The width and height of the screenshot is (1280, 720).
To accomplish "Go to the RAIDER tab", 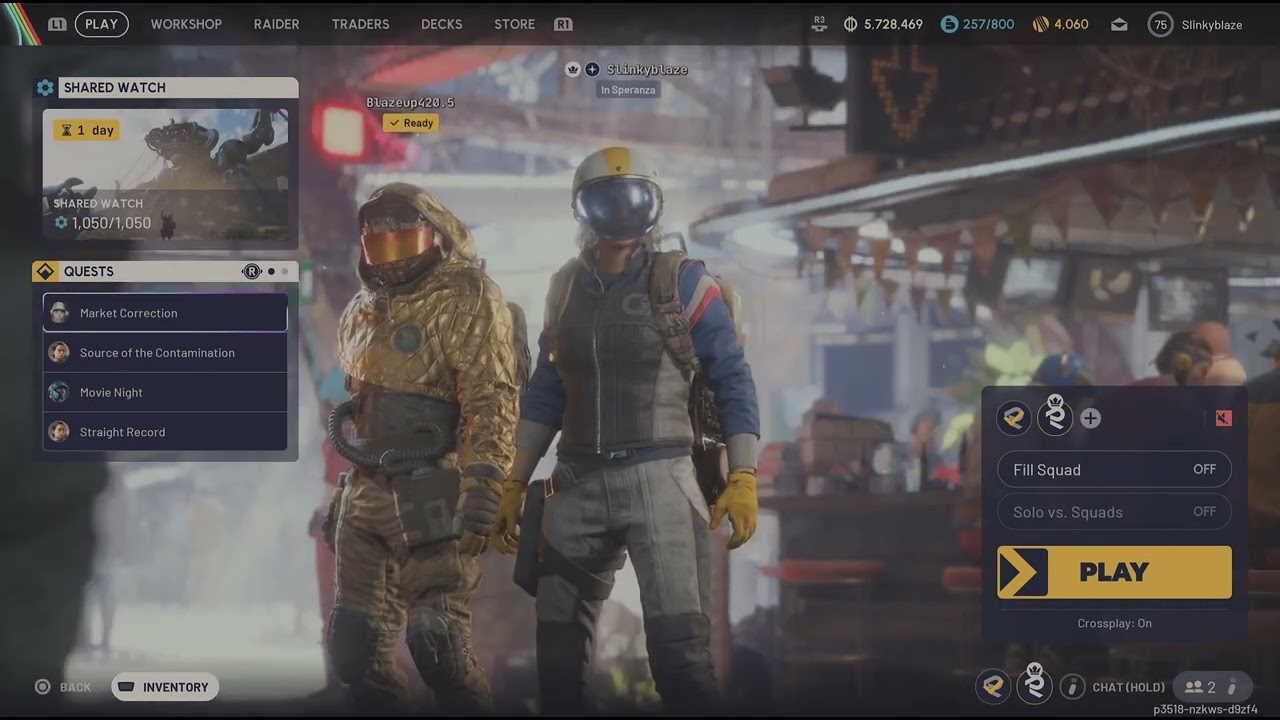I will coord(276,24).
